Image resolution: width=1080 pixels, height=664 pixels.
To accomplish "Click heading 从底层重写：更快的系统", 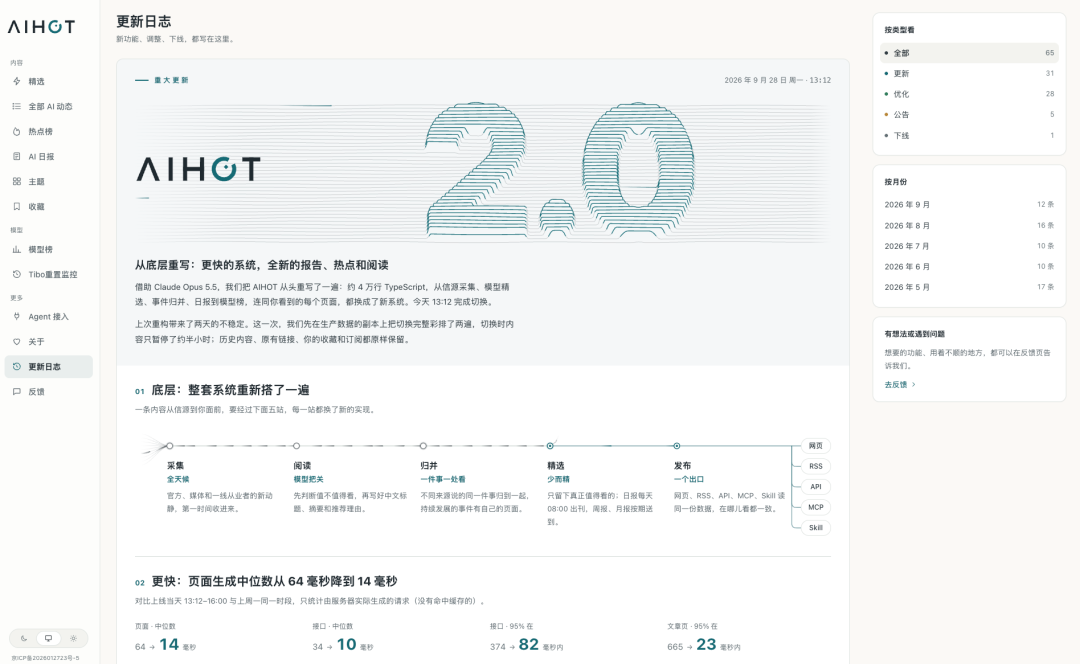I will (x=262, y=265).
